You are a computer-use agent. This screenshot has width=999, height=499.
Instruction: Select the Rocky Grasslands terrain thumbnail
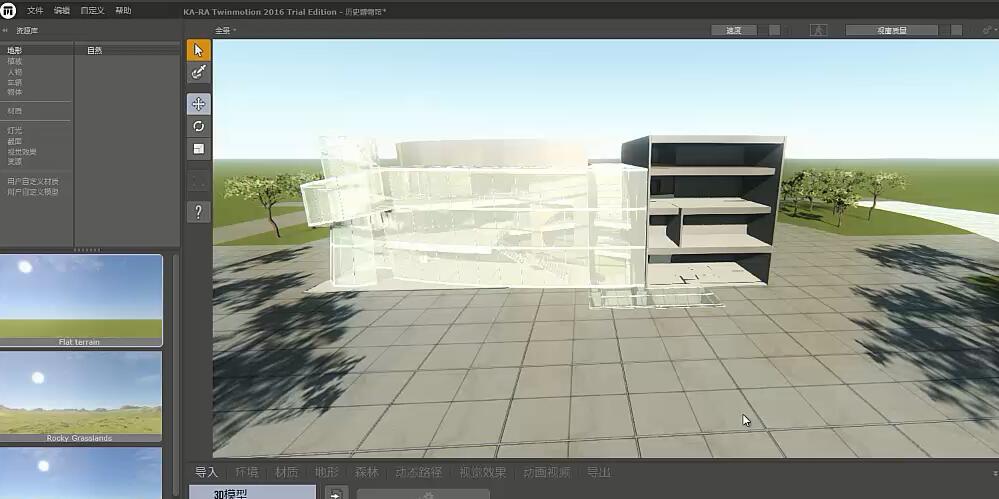point(80,396)
